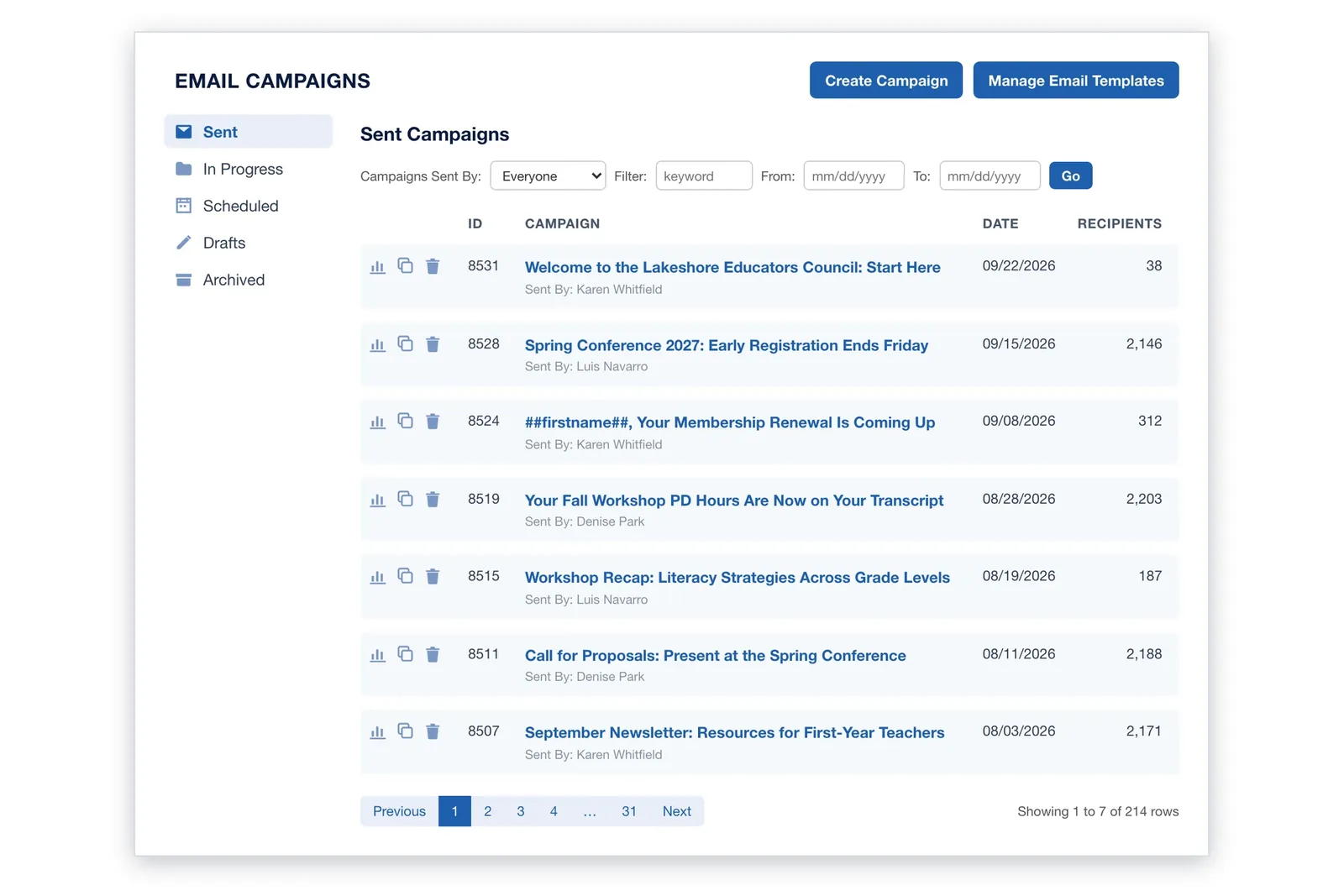The height and width of the screenshot is (896, 1344).
Task: Open Workshop Recap Literacy Strategies link
Action: [x=738, y=578]
